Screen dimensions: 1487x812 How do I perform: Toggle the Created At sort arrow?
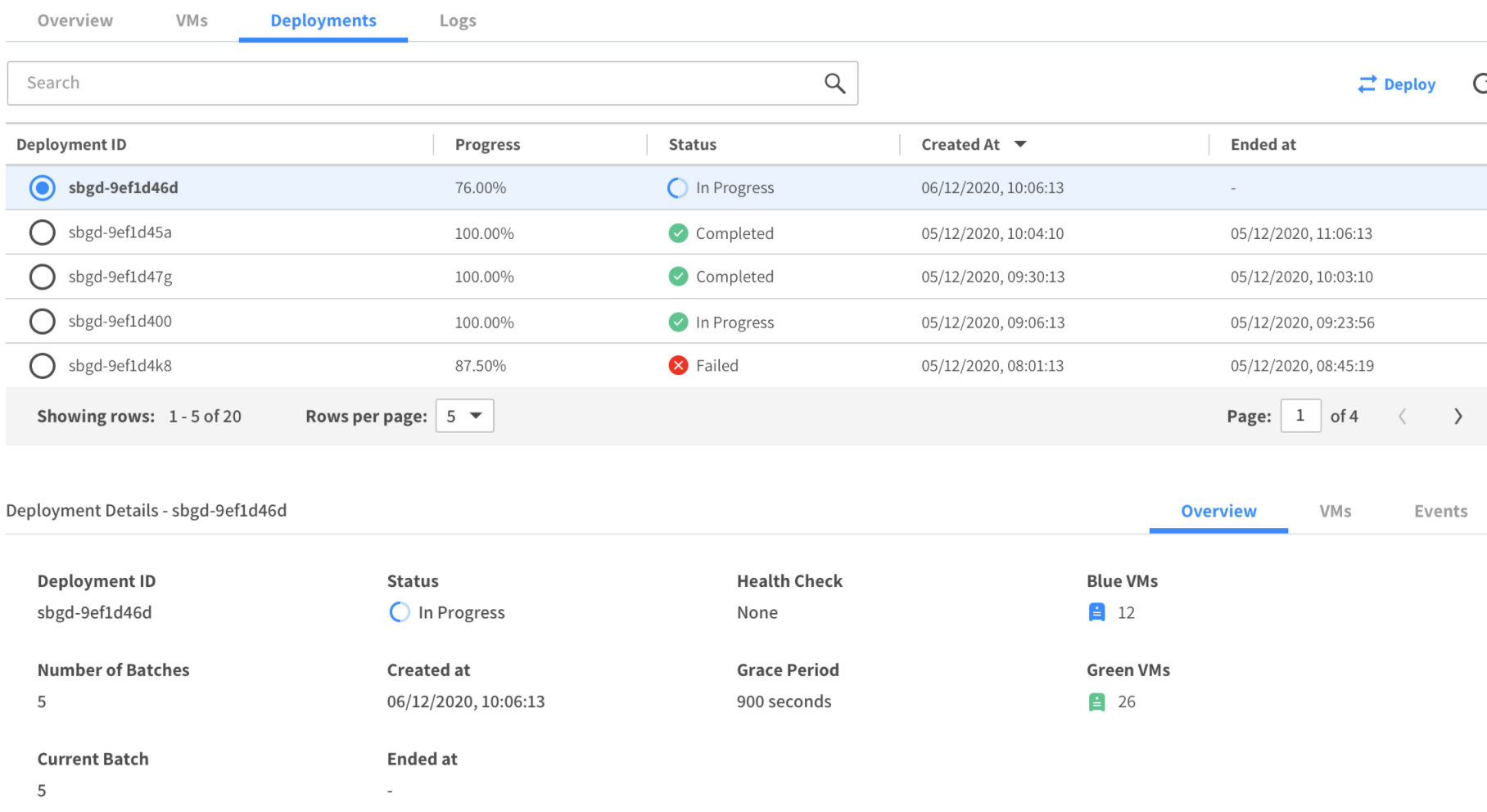tap(1020, 144)
